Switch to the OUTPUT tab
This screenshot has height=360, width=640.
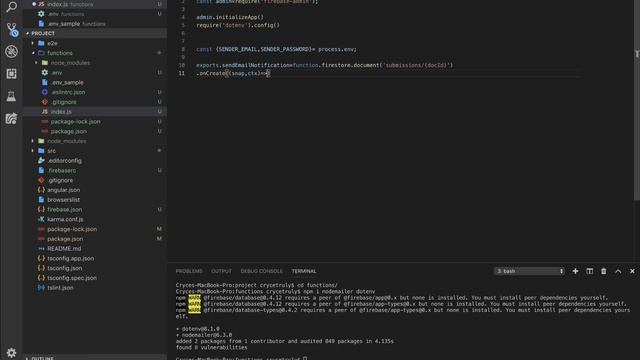tap(221, 271)
